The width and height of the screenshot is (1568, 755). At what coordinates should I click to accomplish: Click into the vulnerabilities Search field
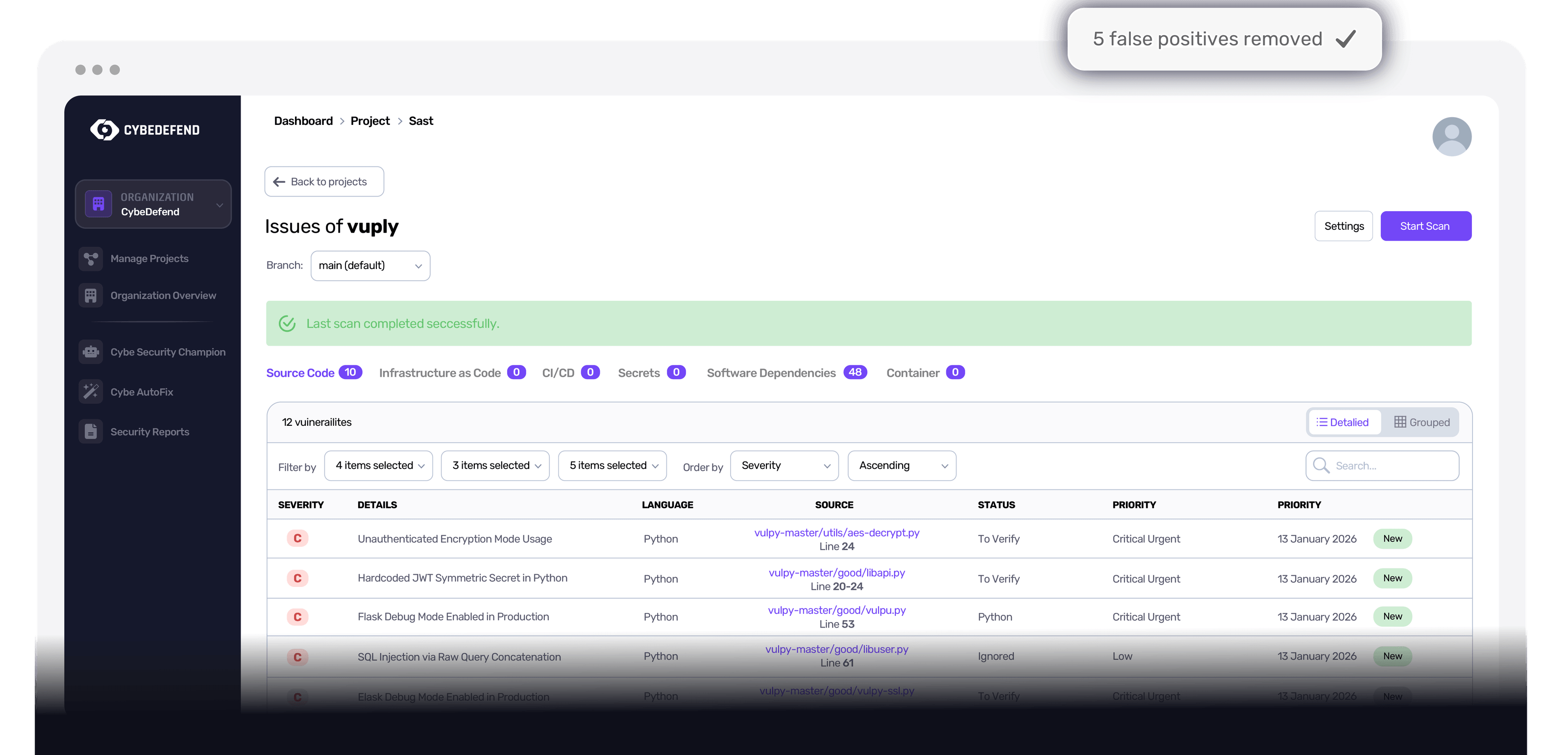1391,465
